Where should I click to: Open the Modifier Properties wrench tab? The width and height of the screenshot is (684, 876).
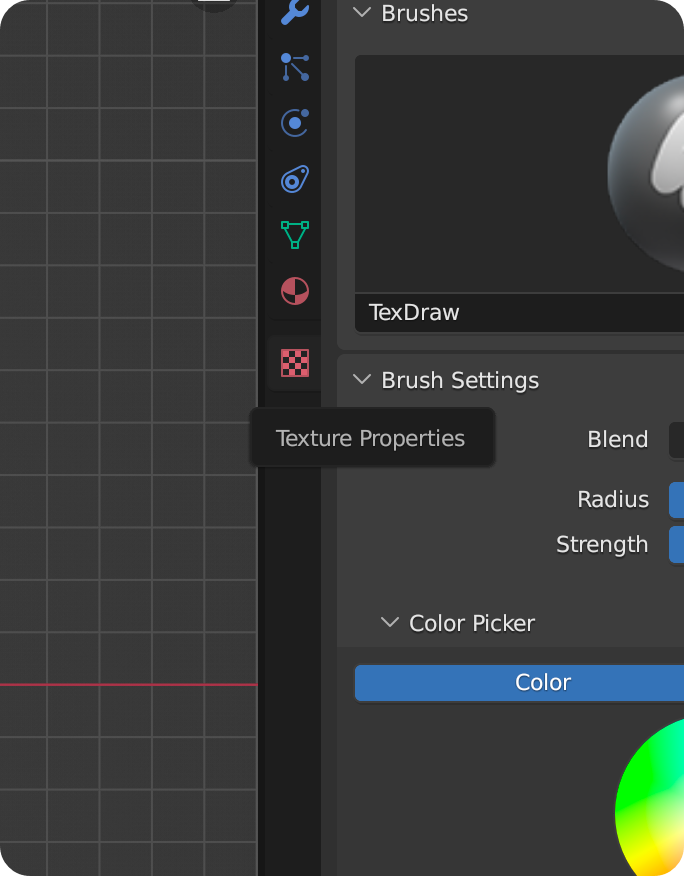pos(294,12)
